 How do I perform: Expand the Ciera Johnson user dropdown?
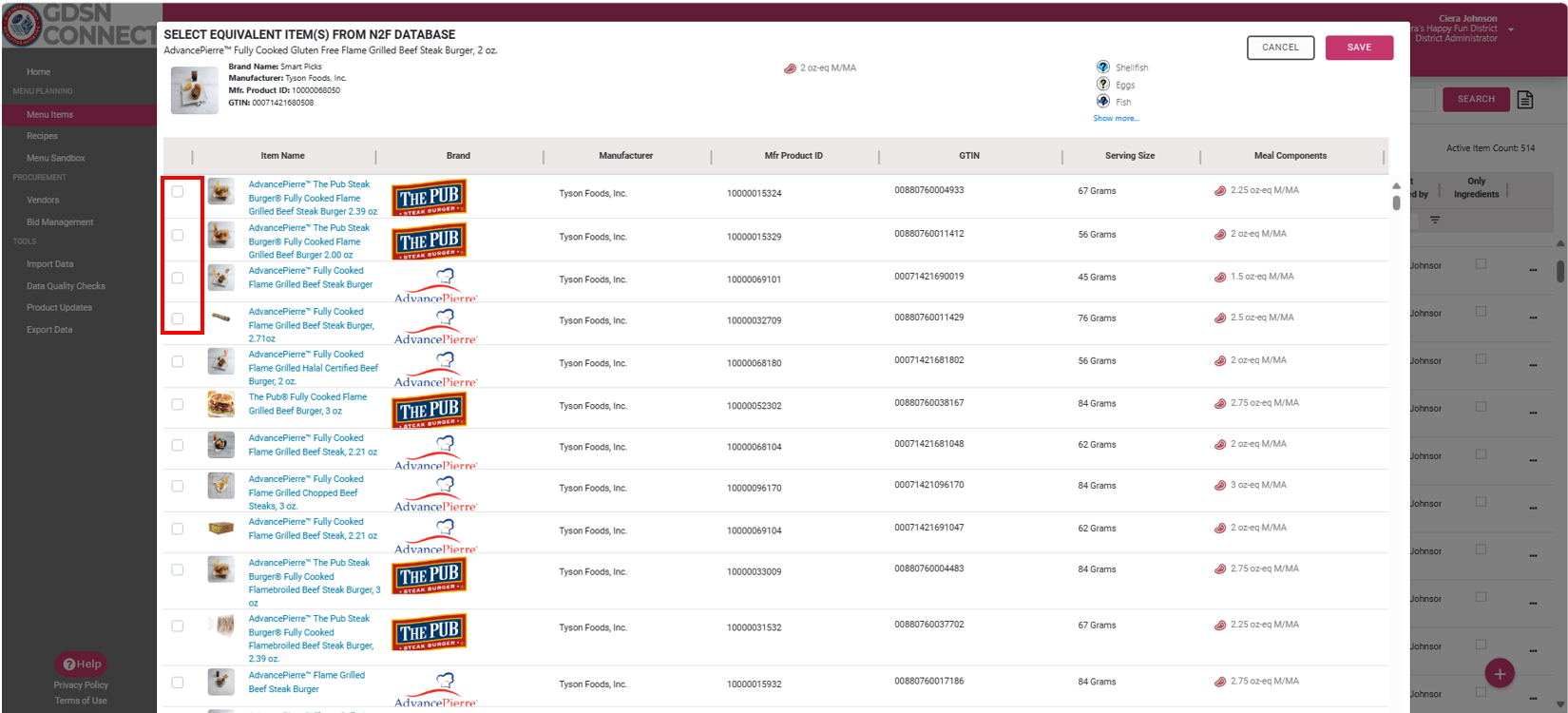(x=1511, y=29)
